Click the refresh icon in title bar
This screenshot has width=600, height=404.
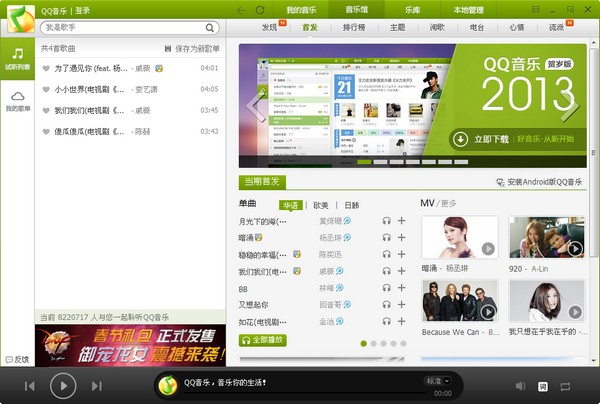[260, 10]
